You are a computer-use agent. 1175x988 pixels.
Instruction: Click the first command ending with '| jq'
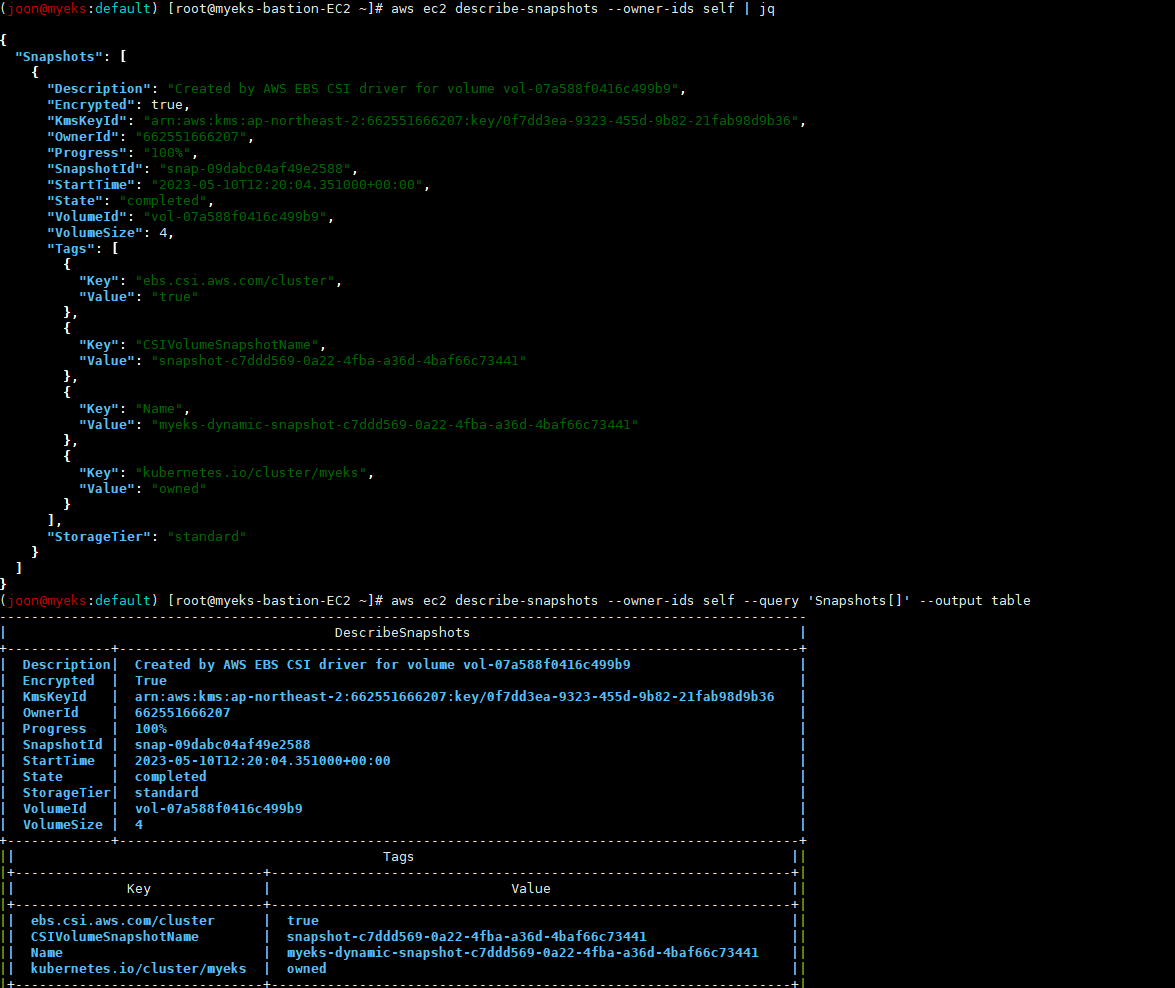click(583, 9)
